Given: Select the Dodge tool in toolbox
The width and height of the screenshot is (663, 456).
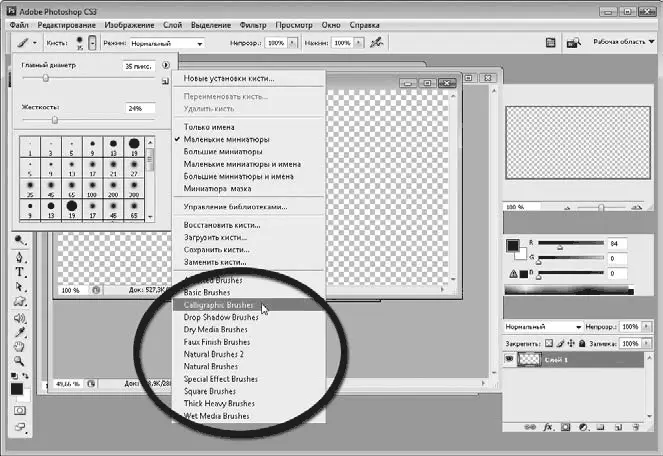Looking at the screenshot, I should point(19,240).
